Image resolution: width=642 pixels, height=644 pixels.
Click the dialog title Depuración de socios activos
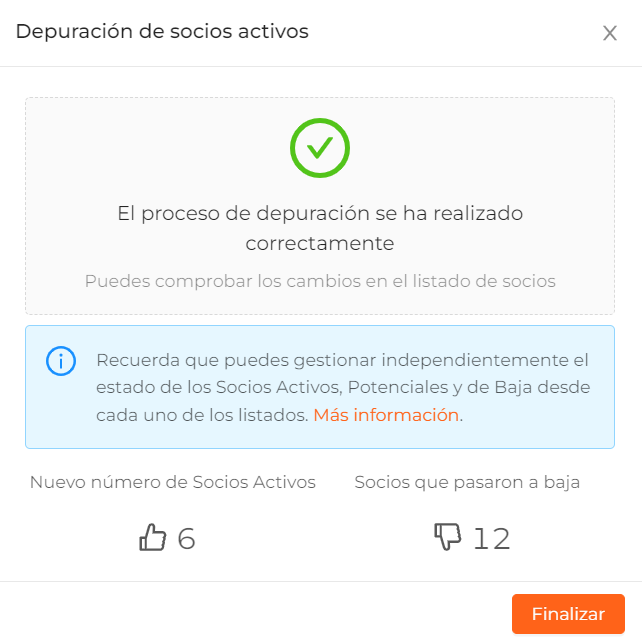point(162,32)
